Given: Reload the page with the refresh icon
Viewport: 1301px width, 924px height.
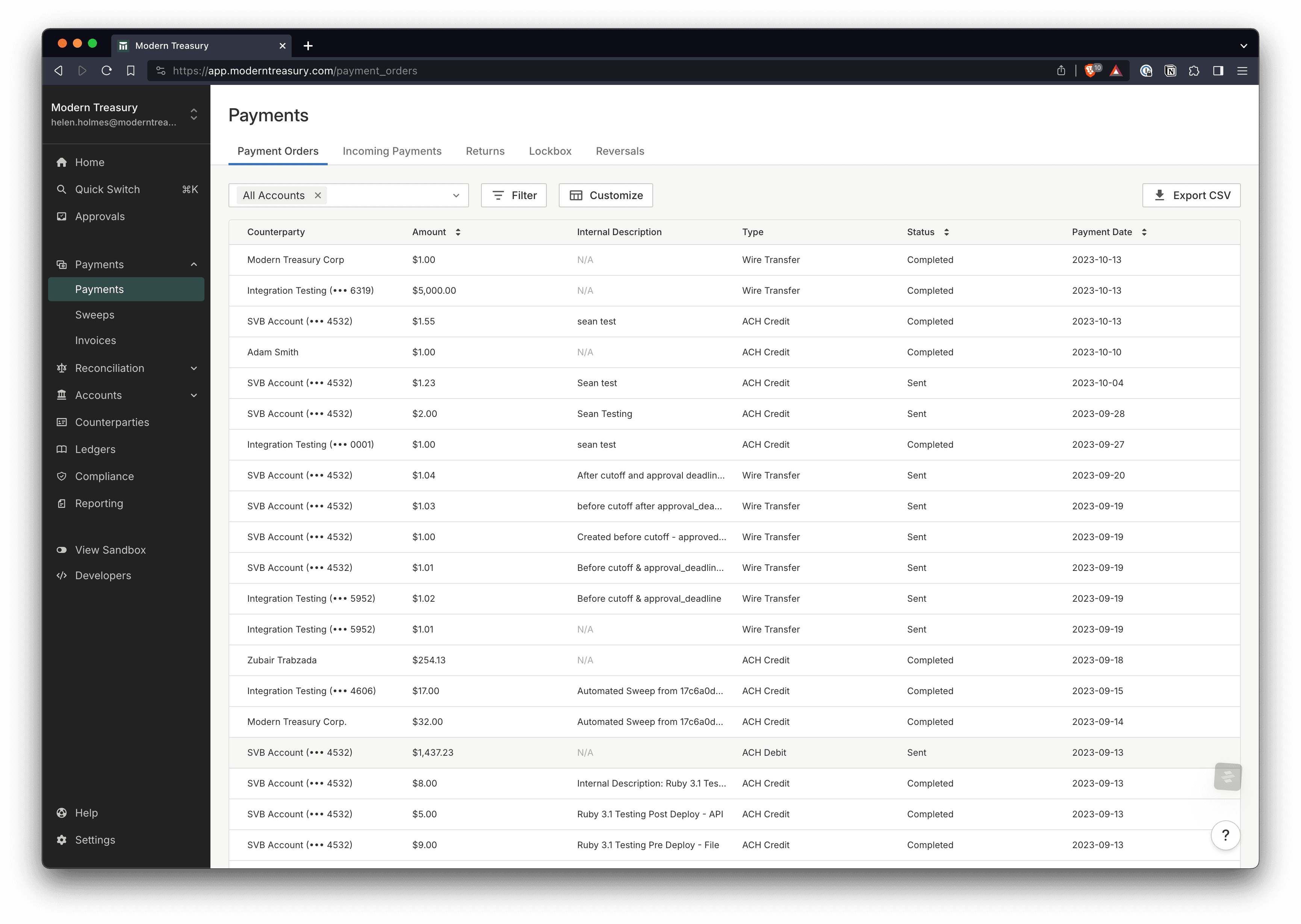Looking at the screenshot, I should tap(106, 71).
